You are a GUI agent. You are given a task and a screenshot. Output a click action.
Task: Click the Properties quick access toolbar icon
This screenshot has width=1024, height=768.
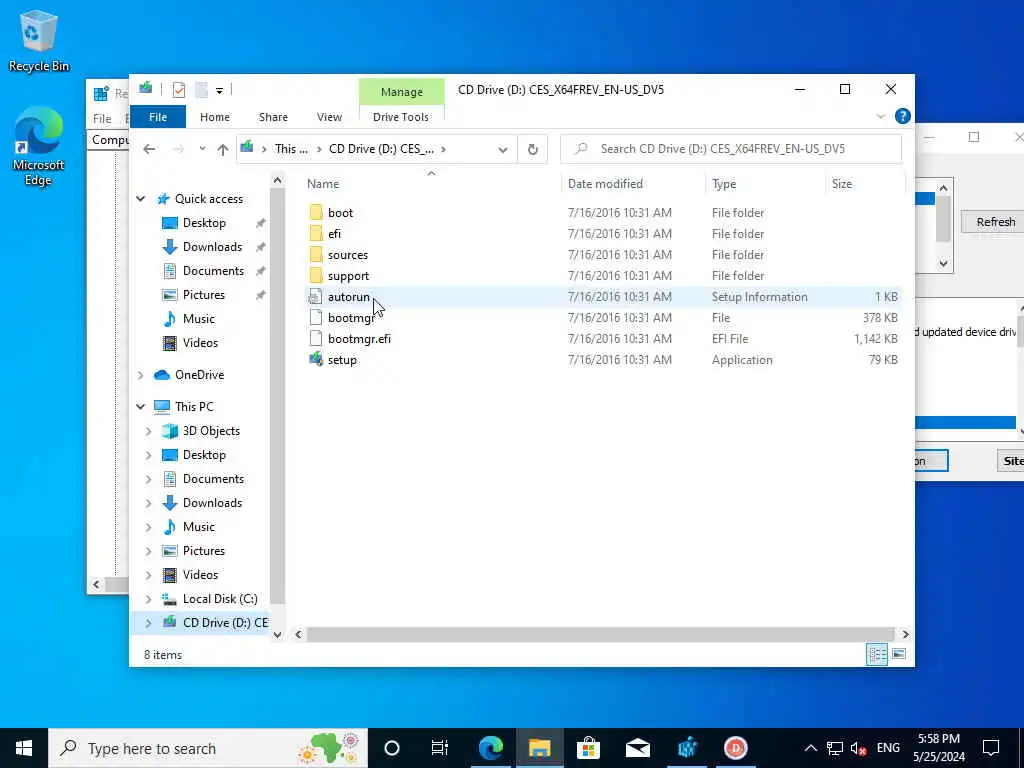[x=178, y=89]
